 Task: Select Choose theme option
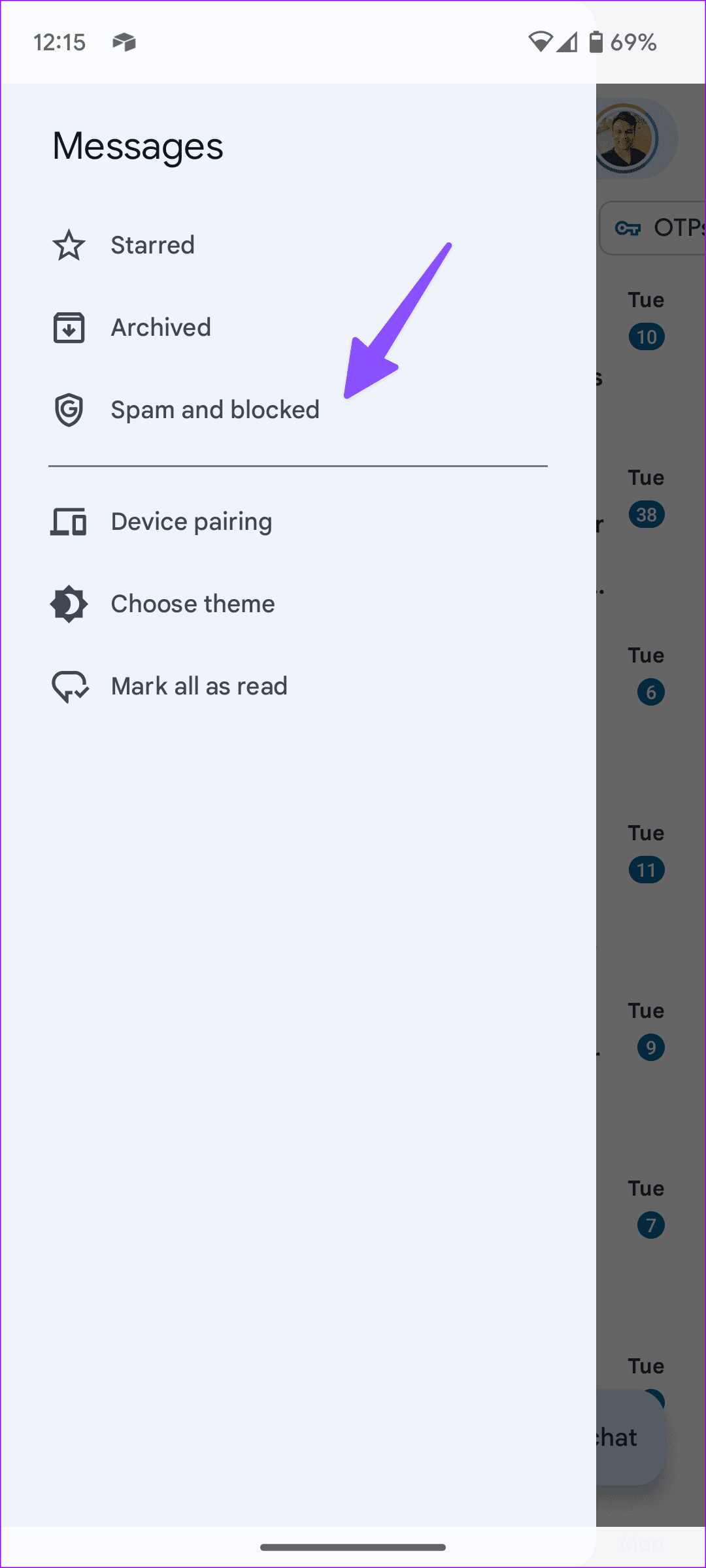(193, 604)
